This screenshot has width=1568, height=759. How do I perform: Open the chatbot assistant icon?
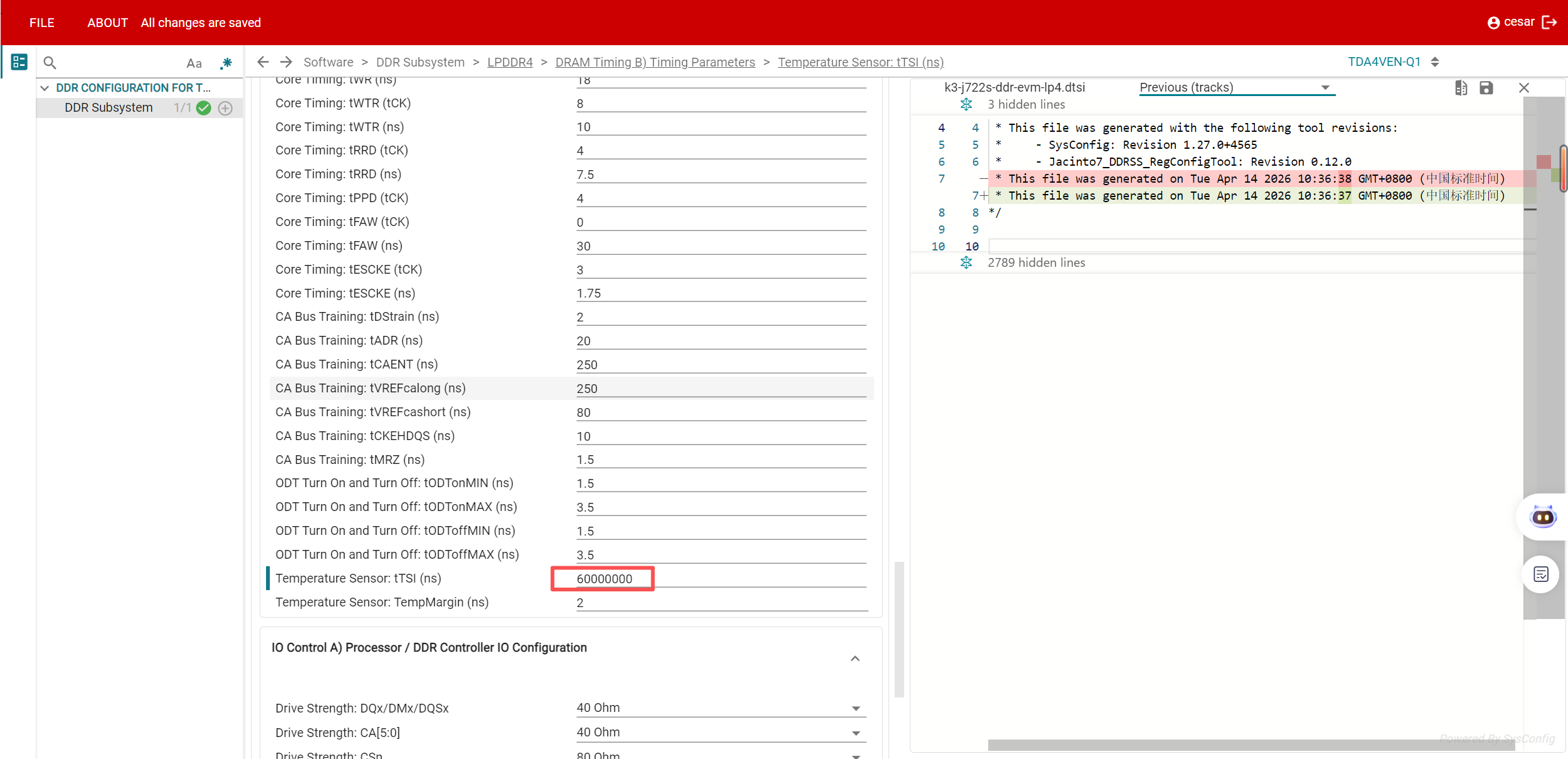(x=1543, y=517)
